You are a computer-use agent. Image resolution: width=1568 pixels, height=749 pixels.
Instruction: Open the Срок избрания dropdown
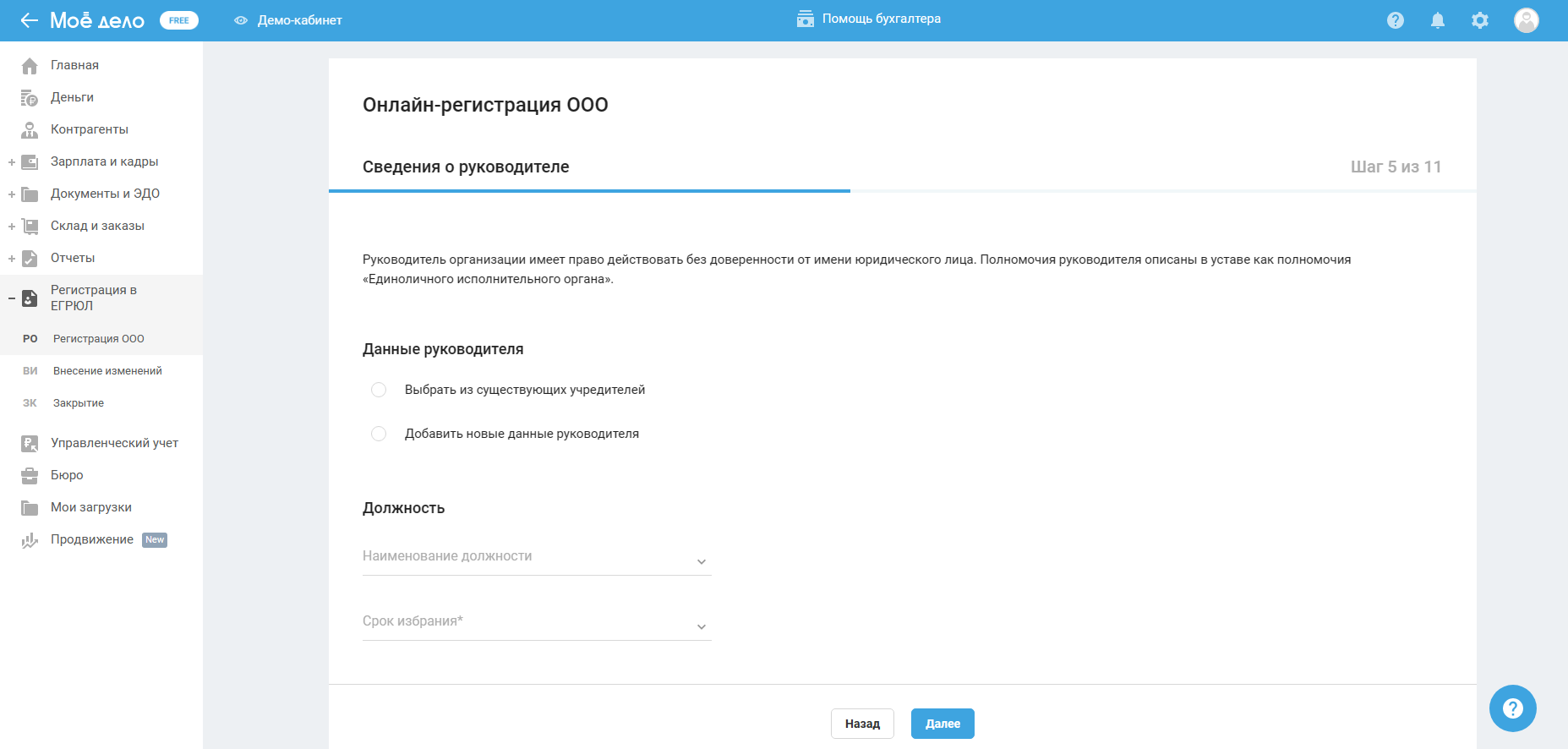coord(537,622)
